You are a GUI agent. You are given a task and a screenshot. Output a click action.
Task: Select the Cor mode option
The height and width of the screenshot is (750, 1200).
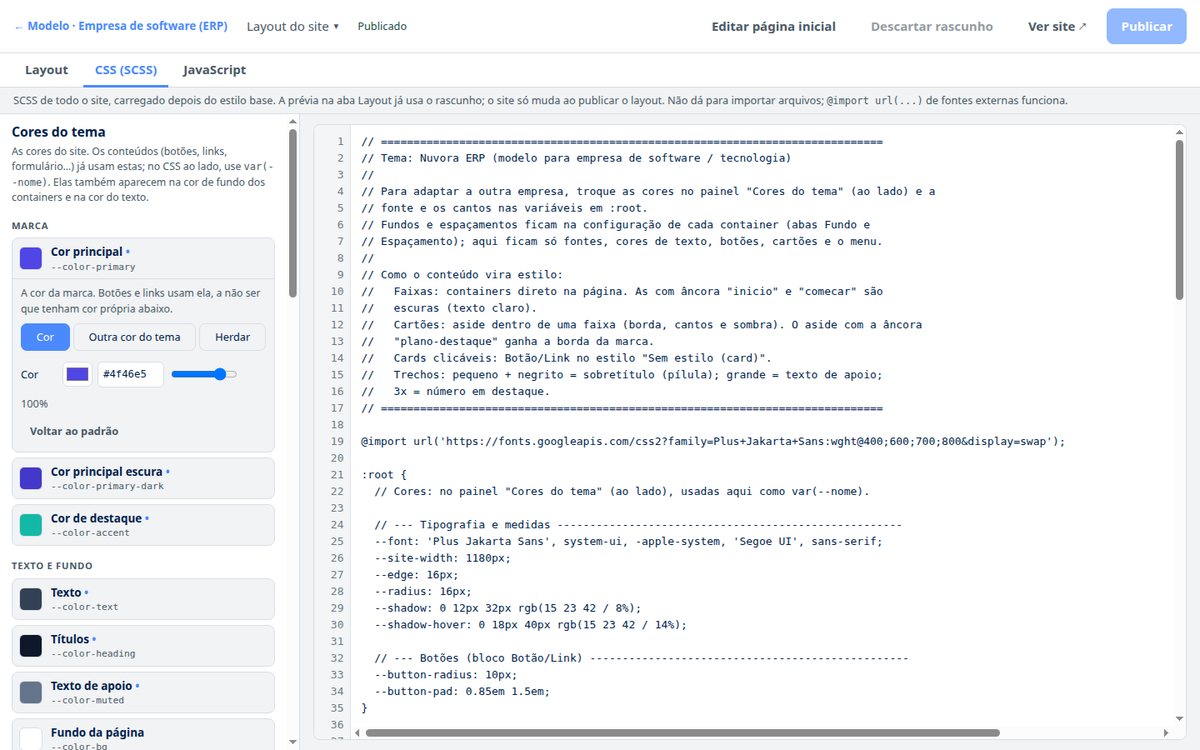point(45,337)
